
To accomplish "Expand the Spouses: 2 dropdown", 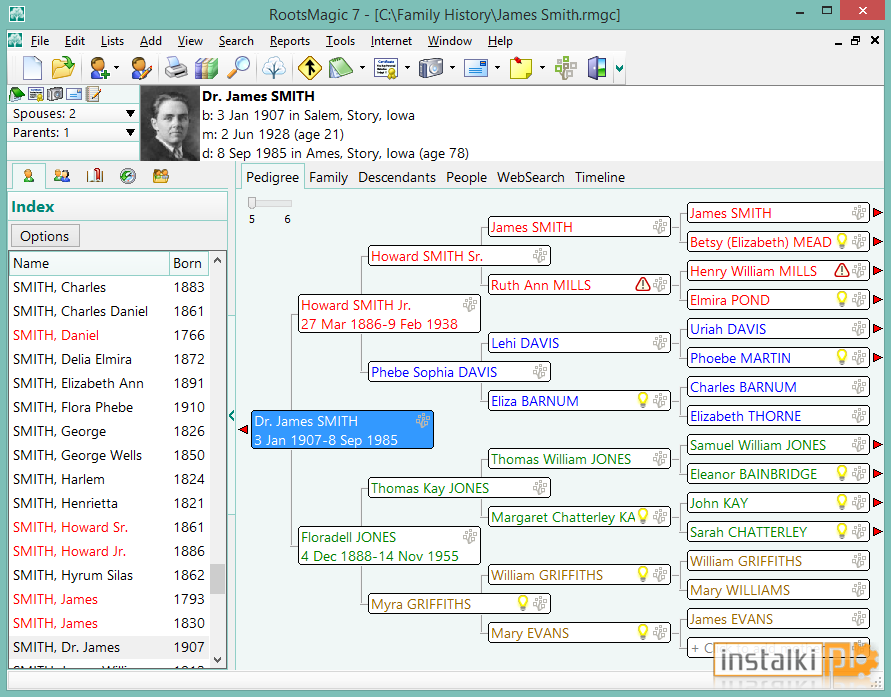I will [130, 114].
